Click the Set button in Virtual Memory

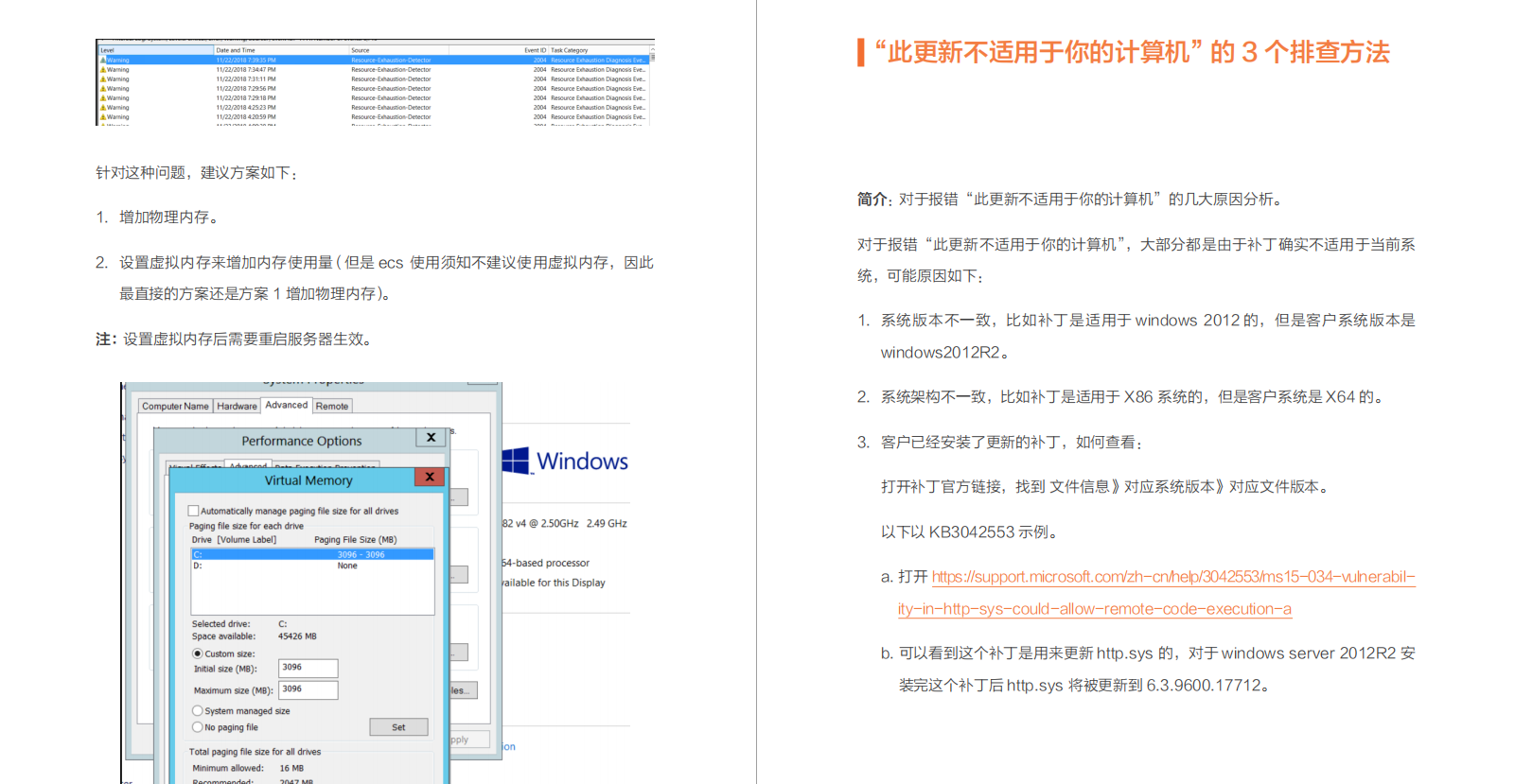point(398,727)
